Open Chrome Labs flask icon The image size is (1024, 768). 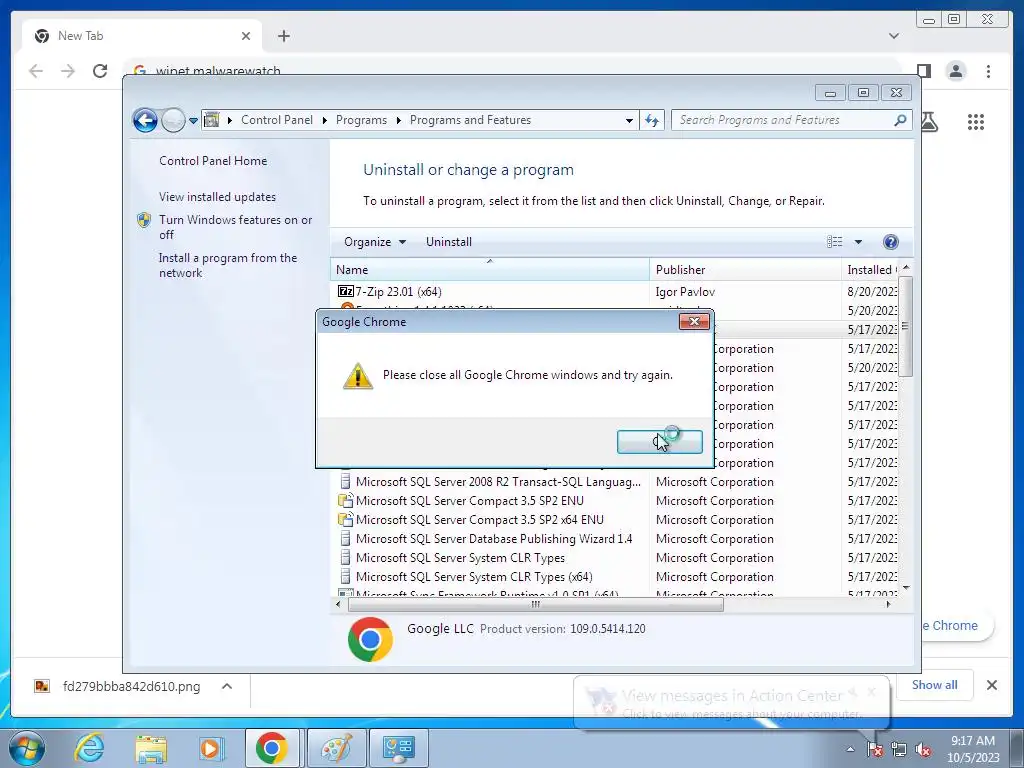click(x=930, y=122)
